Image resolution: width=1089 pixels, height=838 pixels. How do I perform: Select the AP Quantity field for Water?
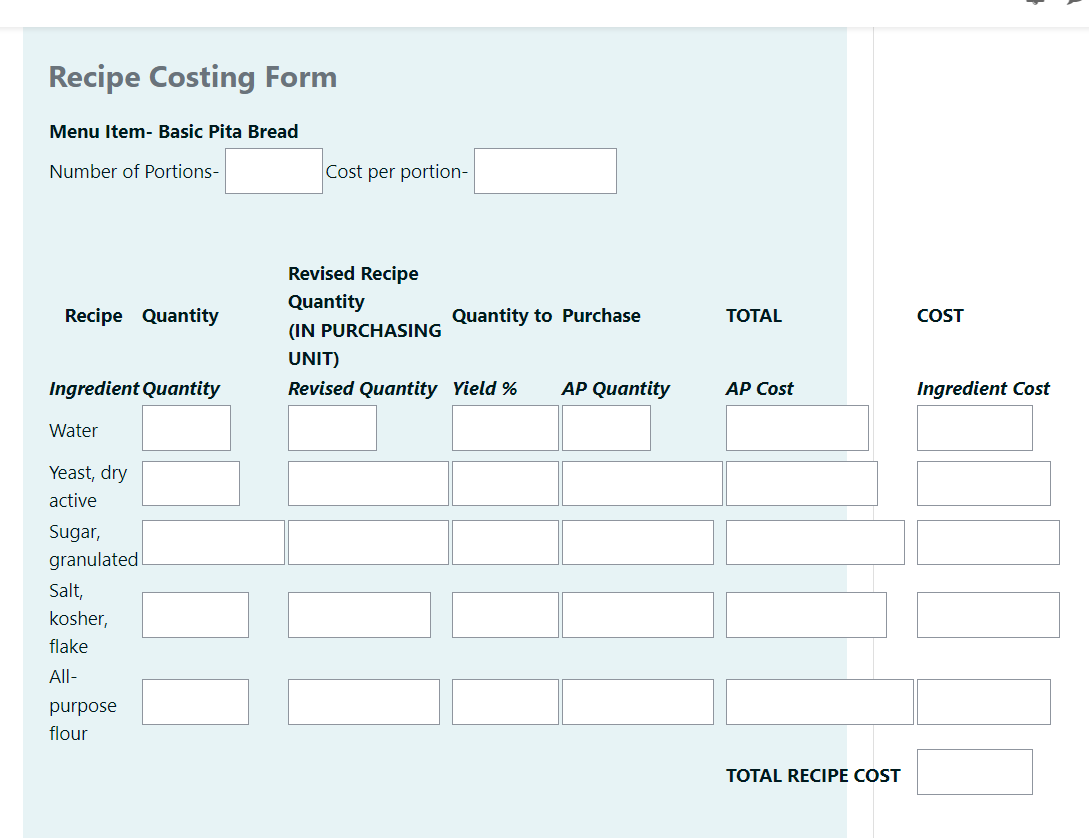pyautogui.click(x=606, y=427)
